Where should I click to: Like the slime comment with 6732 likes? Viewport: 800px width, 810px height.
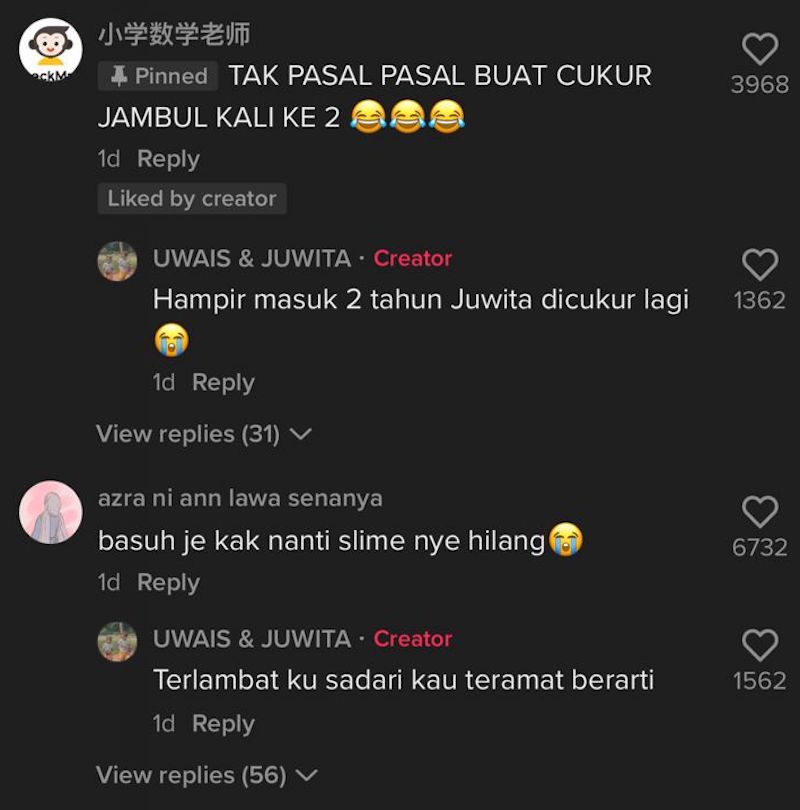click(x=760, y=511)
